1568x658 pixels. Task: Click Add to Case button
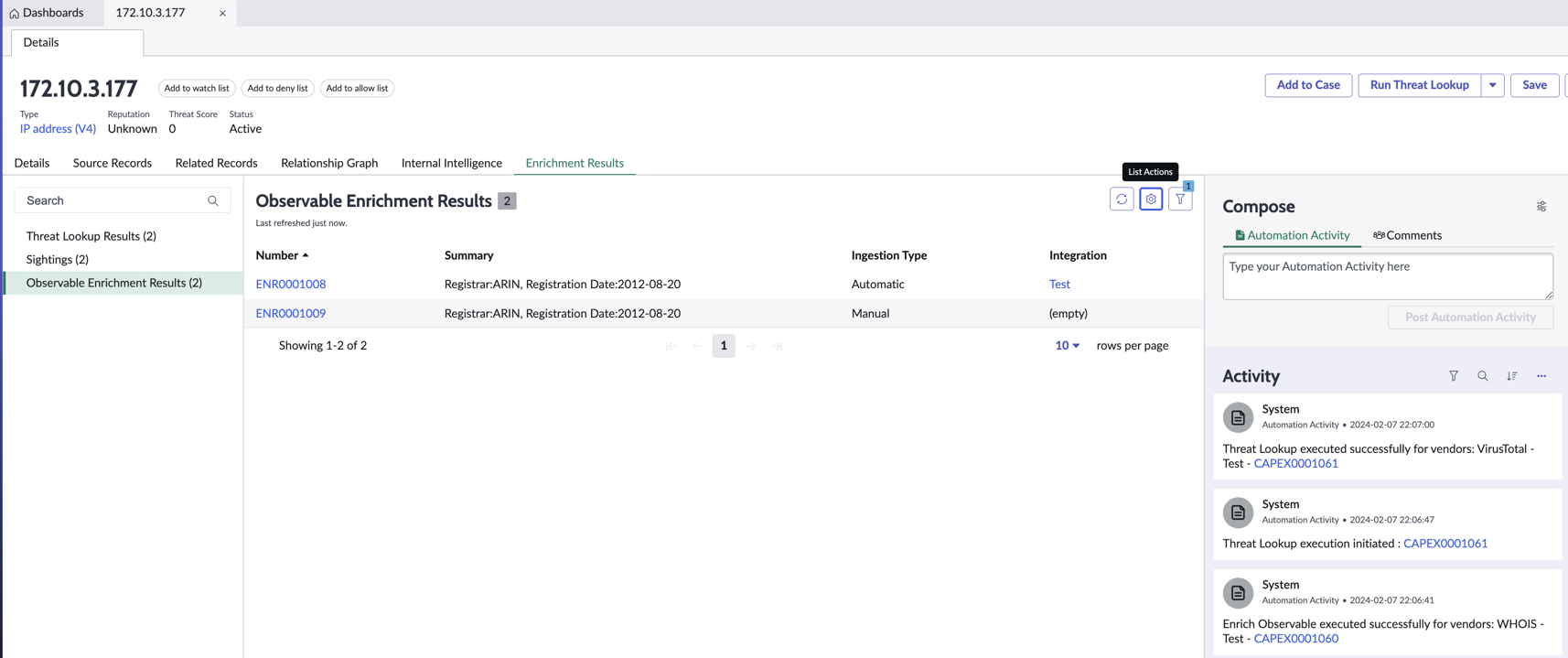1308,85
